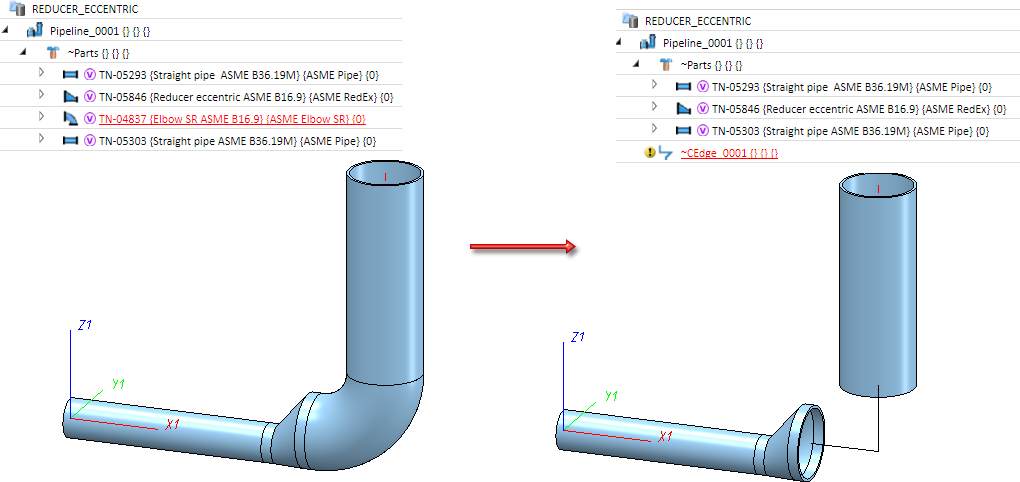
Task: Click the purple V badge of TN-05293 in the CEdge_0001 tree
Action: [x=703, y=87]
